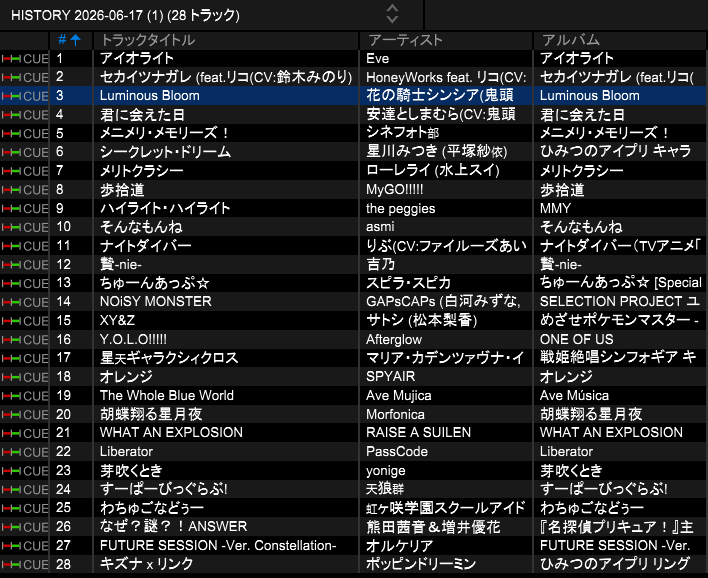Click album cell 歩拾道
The image size is (708, 578).
click(562, 190)
